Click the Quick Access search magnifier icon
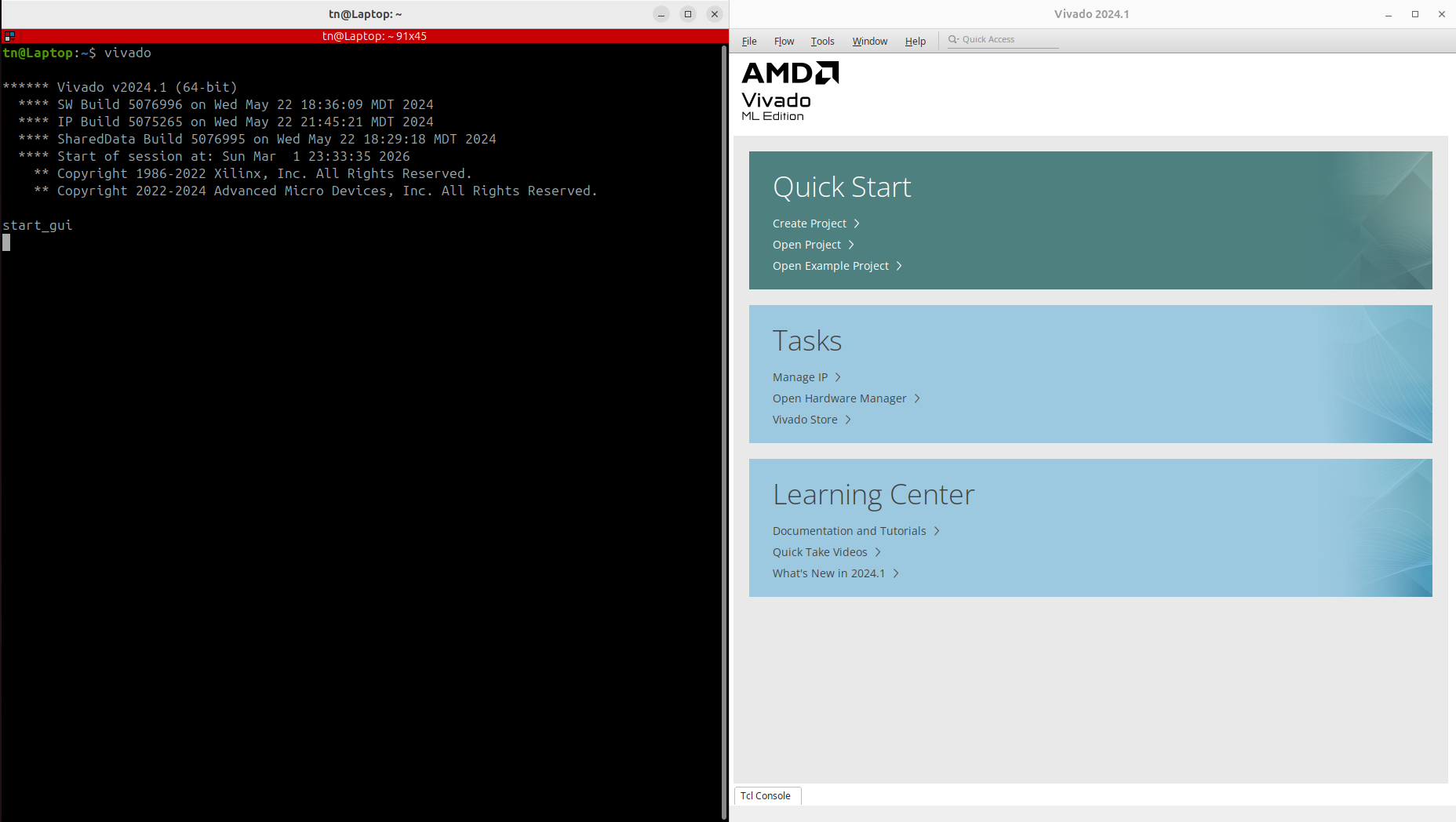The image size is (1456, 822). pyautogui.click(x=953, y=39)
